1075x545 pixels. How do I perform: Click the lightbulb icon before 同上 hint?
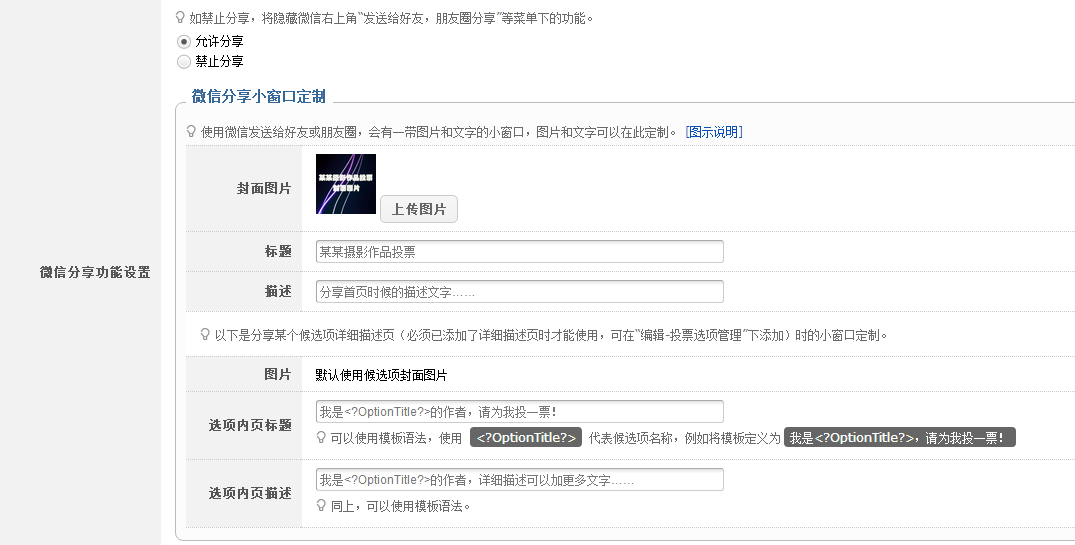click(321, 506)
